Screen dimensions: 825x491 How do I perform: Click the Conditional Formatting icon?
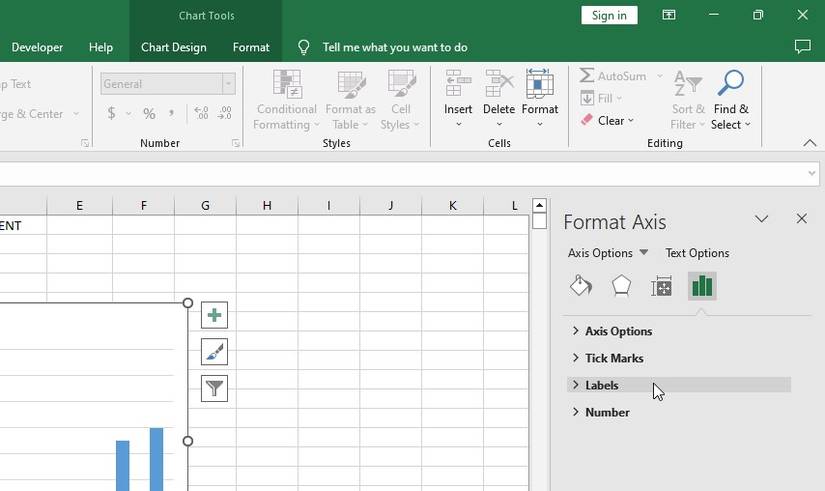(288, 86)
